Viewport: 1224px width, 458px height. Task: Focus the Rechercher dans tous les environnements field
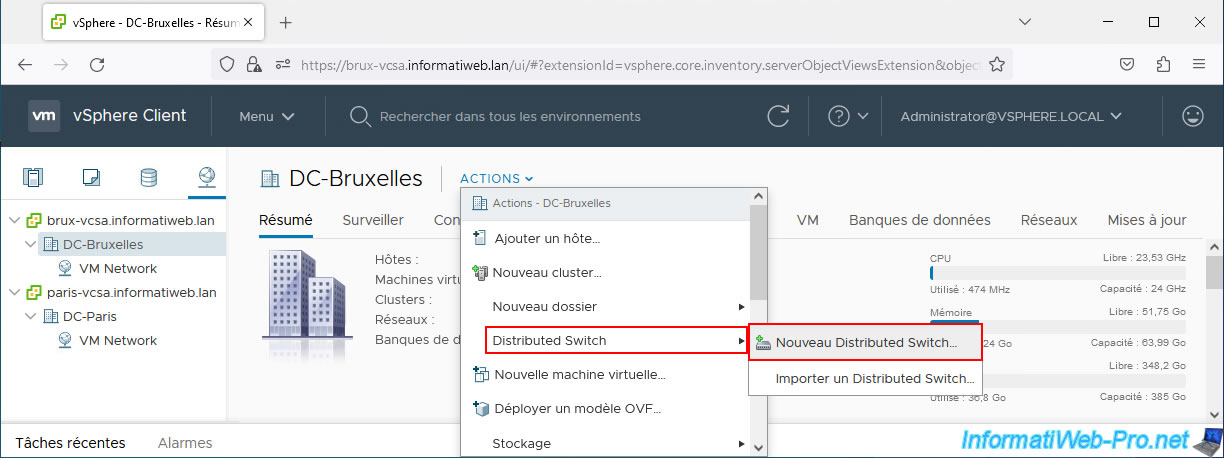click(510, 116)
